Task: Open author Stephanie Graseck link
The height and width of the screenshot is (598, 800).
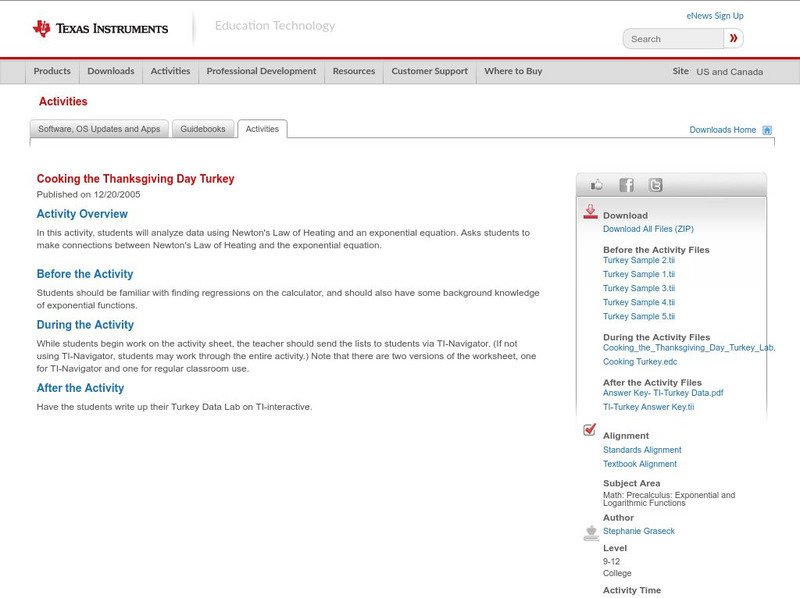Action: coord(639,531)
